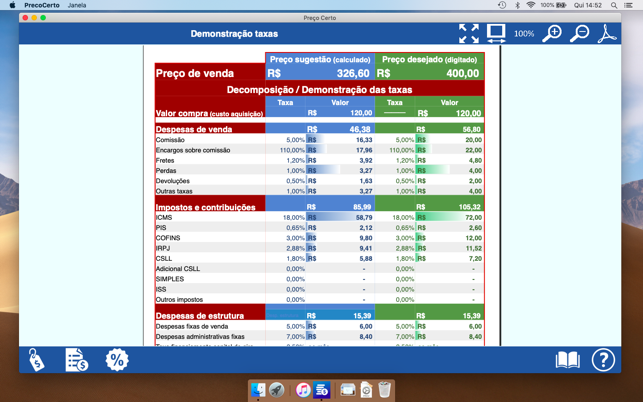The image size is (643, 402).
Task: Open Spotlight search in the menu bar
Action: (x=614, y=5)
